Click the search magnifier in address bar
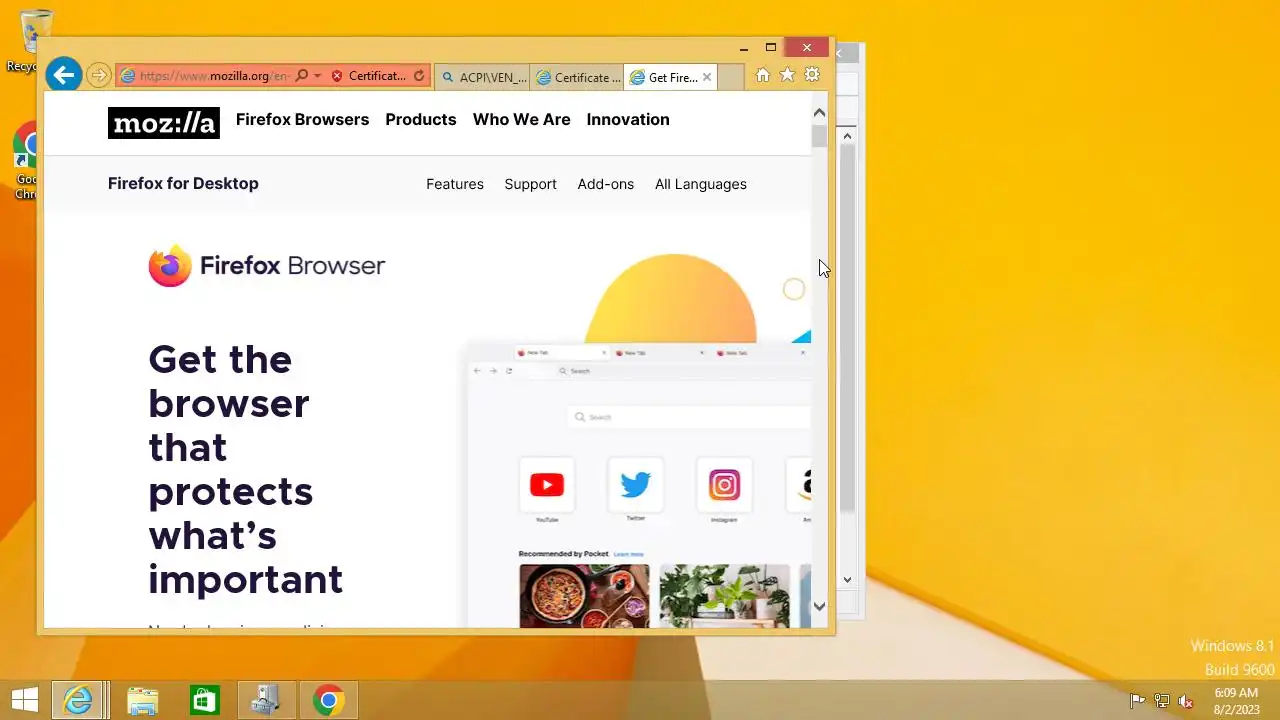Image resolution: width=1280 pixels, height=720 pixels. coord(302,76)
